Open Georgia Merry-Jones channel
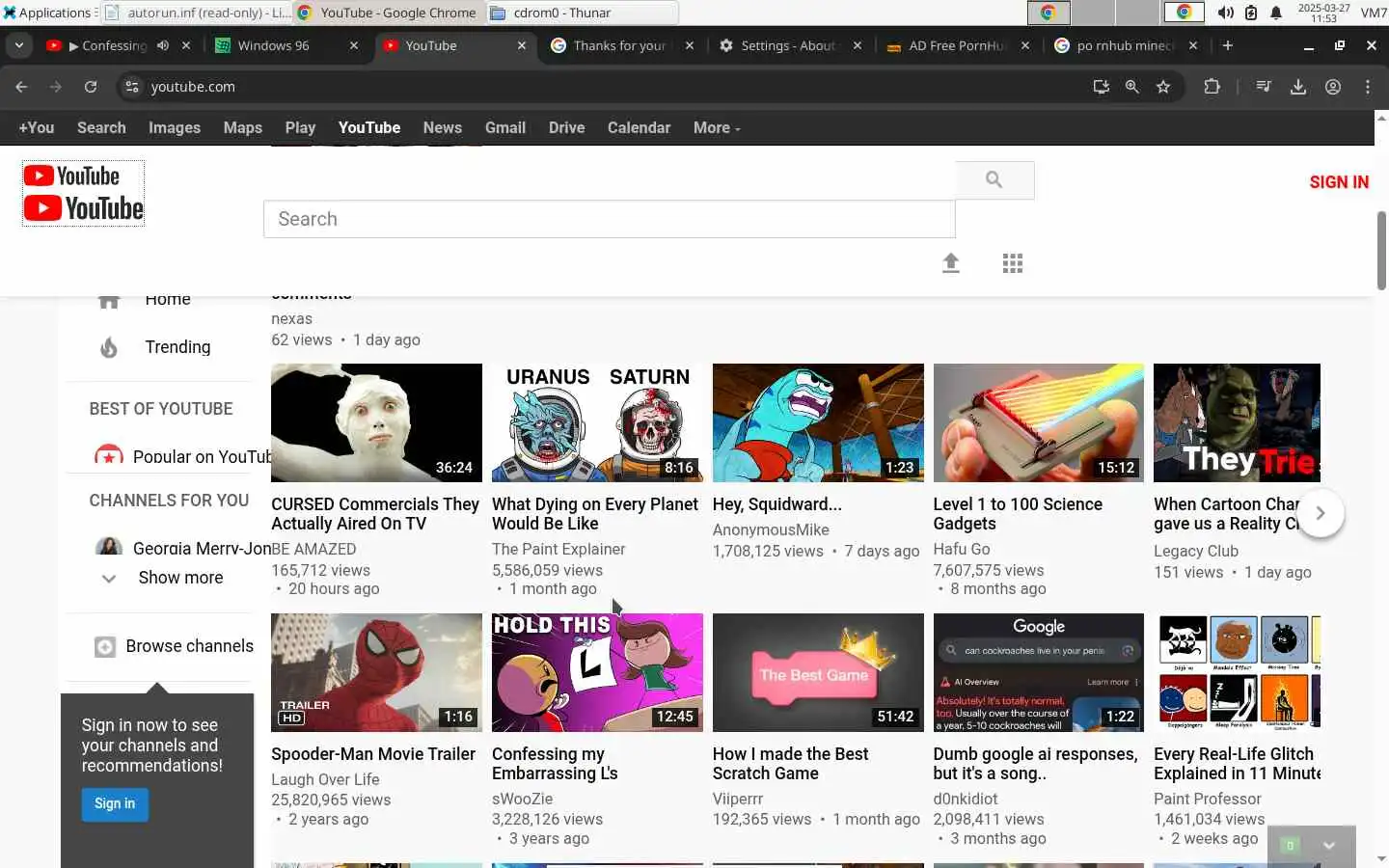 202,548
